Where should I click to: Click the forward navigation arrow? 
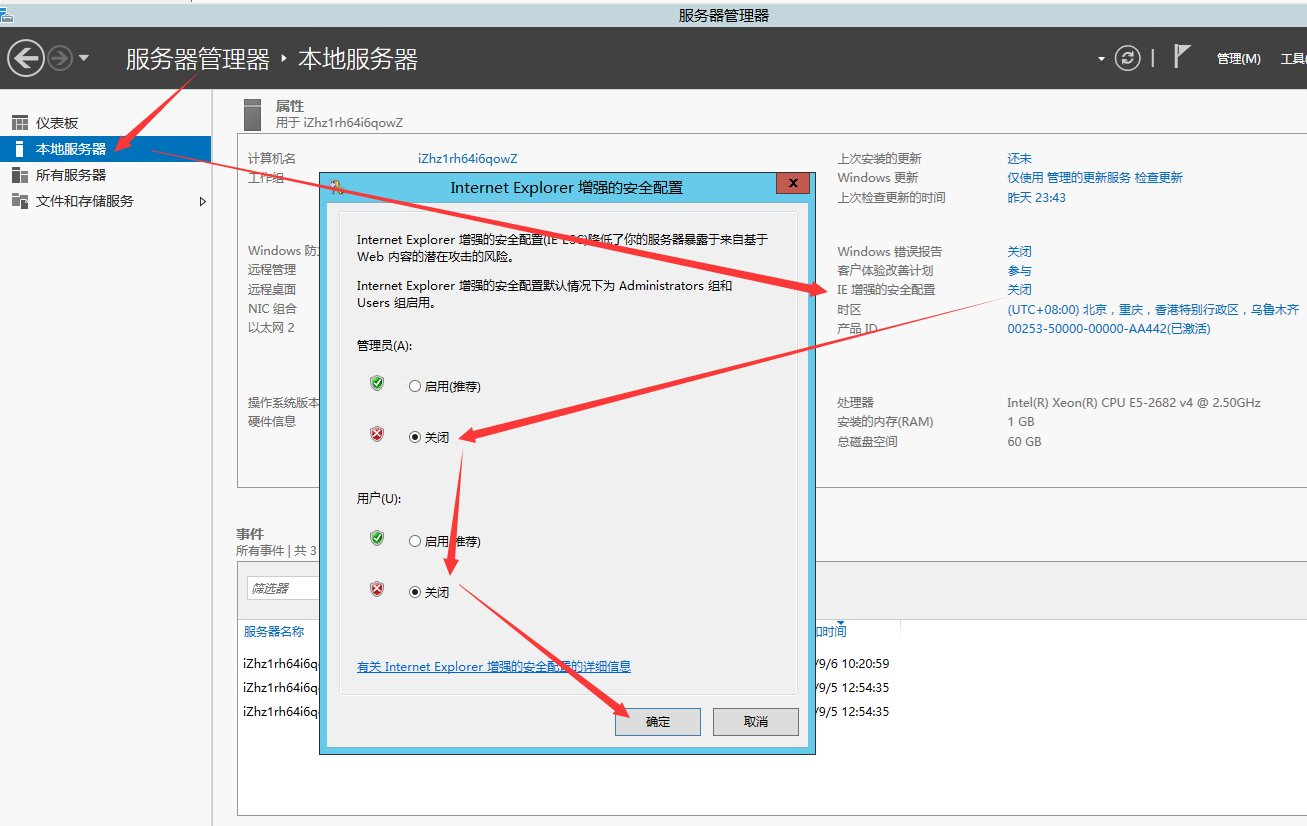coord(60,58)
